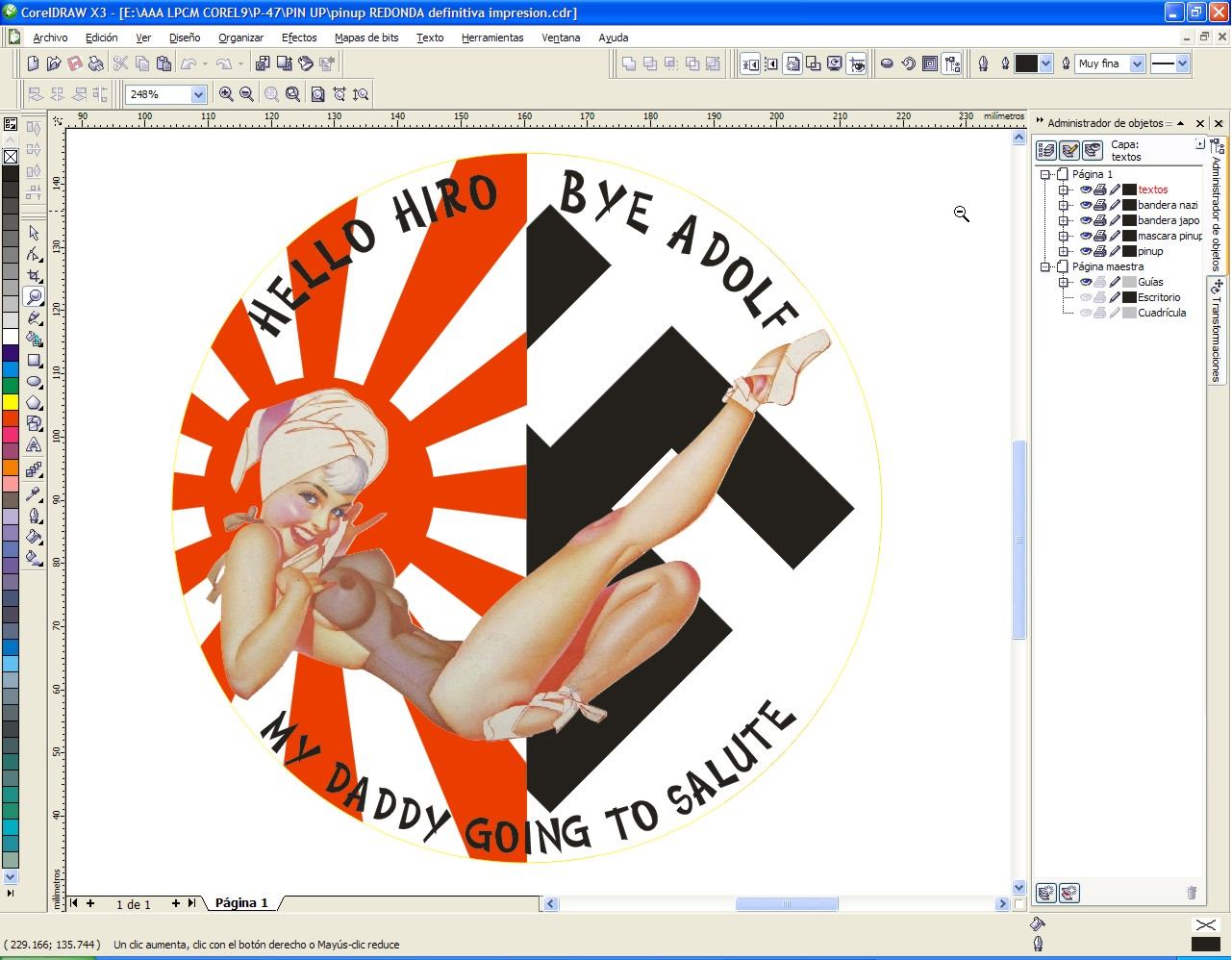This screenshot has width=1232, height=960.
Task: Toggle printing for the textos layer
Action: (x=1100, y=189)
